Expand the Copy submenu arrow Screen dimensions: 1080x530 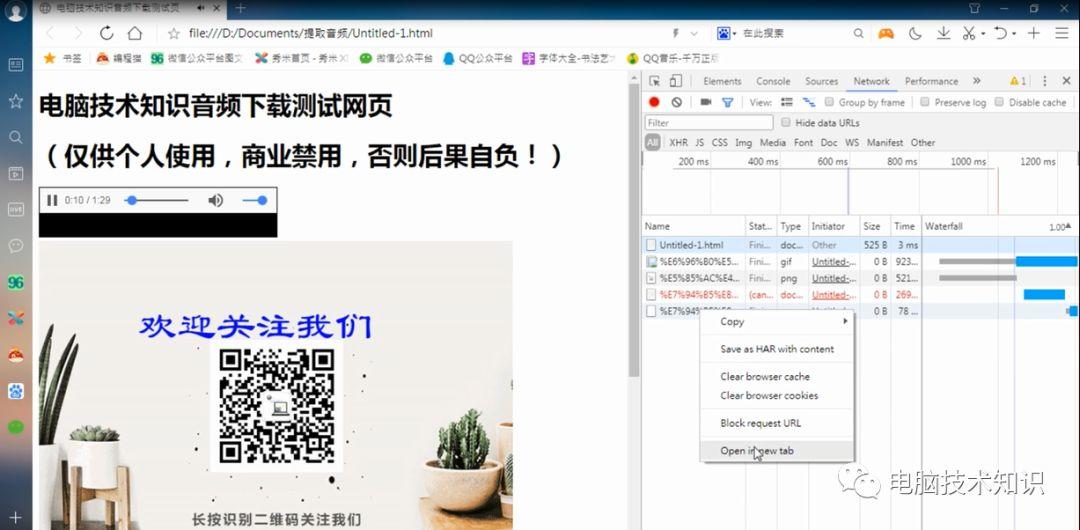point(845,321)
